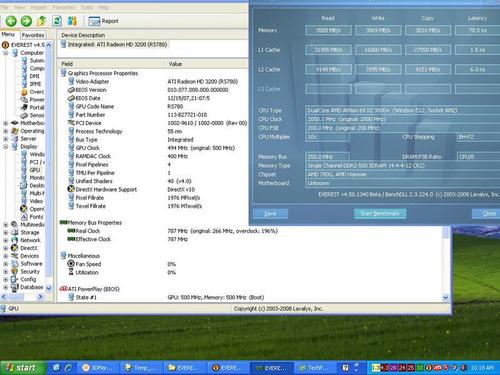
Task: Click the Memory Bus Properties RAM icon
Action: click(63, 222)
